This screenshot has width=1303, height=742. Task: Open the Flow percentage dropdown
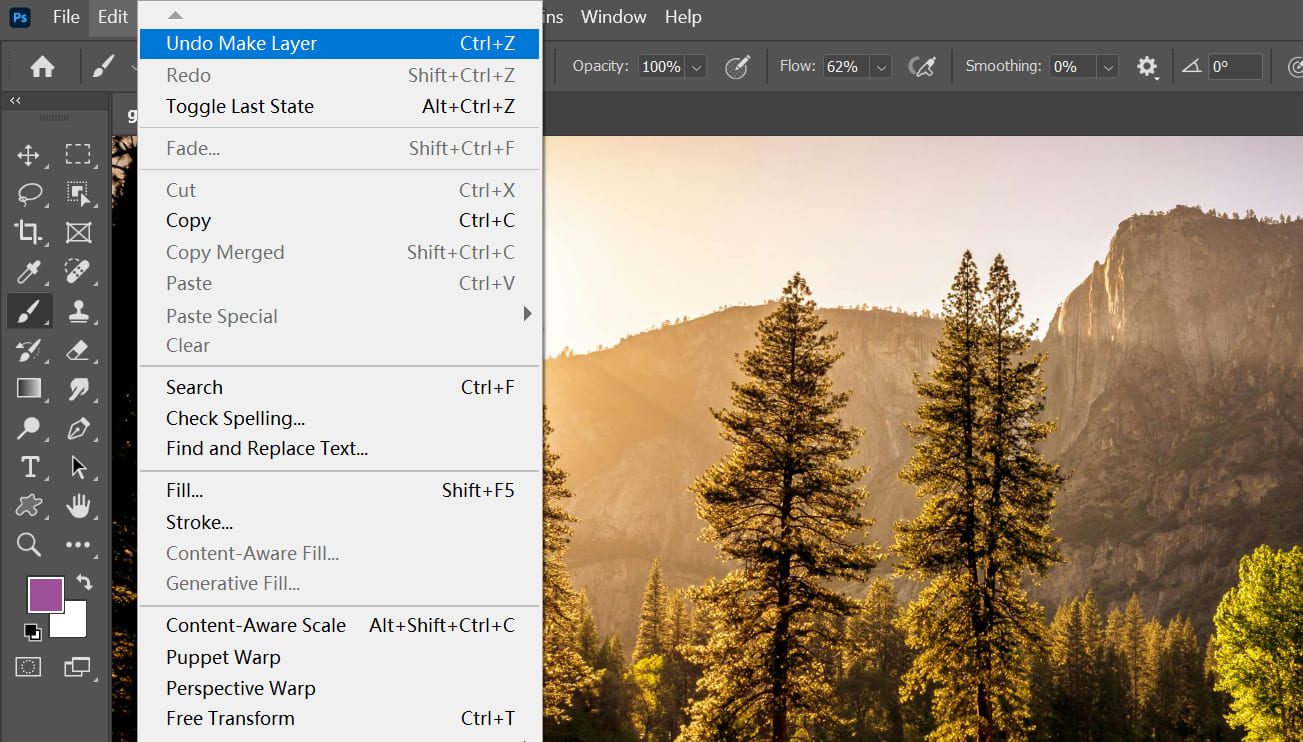coord(879,66)
